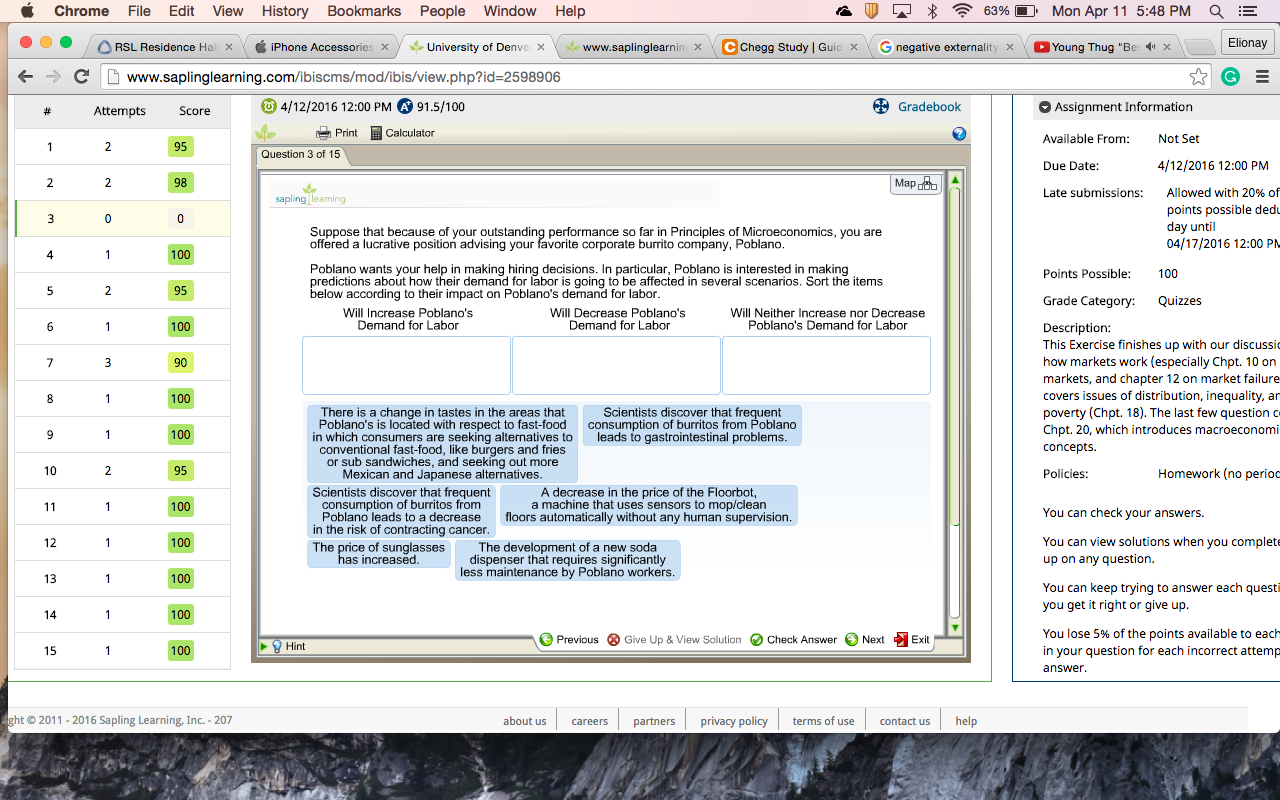Open the question Map button
The image size is (1280, 800).
(915, 184)
